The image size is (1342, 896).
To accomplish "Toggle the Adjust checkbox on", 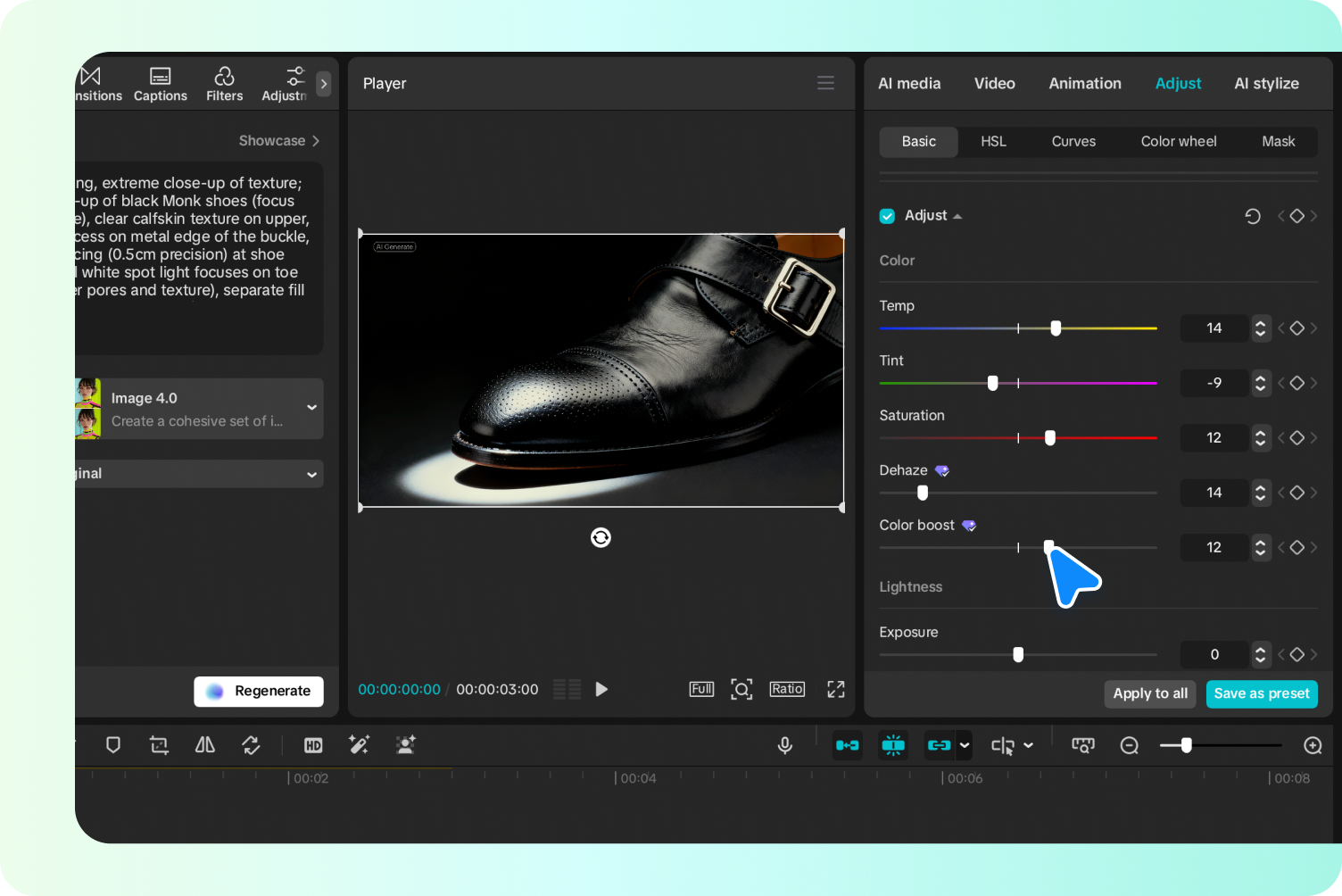I will pos(887,215).
